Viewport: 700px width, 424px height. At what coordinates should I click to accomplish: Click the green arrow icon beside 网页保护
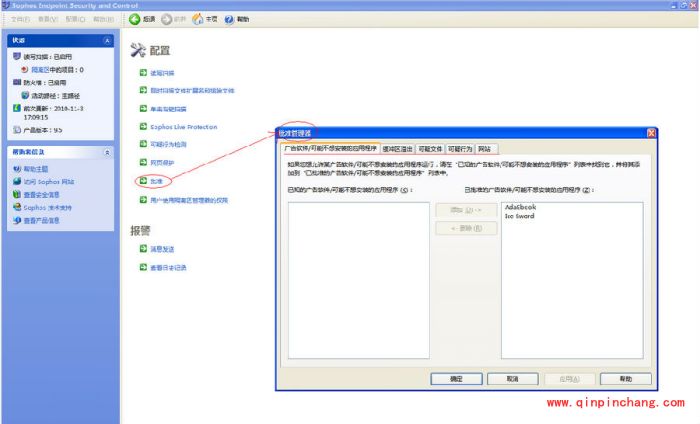click(x=142, y=162)
